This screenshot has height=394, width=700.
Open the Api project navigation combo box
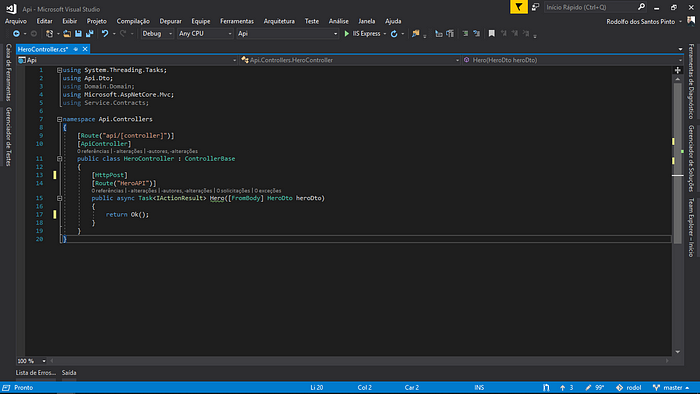(x=127, y=60)
